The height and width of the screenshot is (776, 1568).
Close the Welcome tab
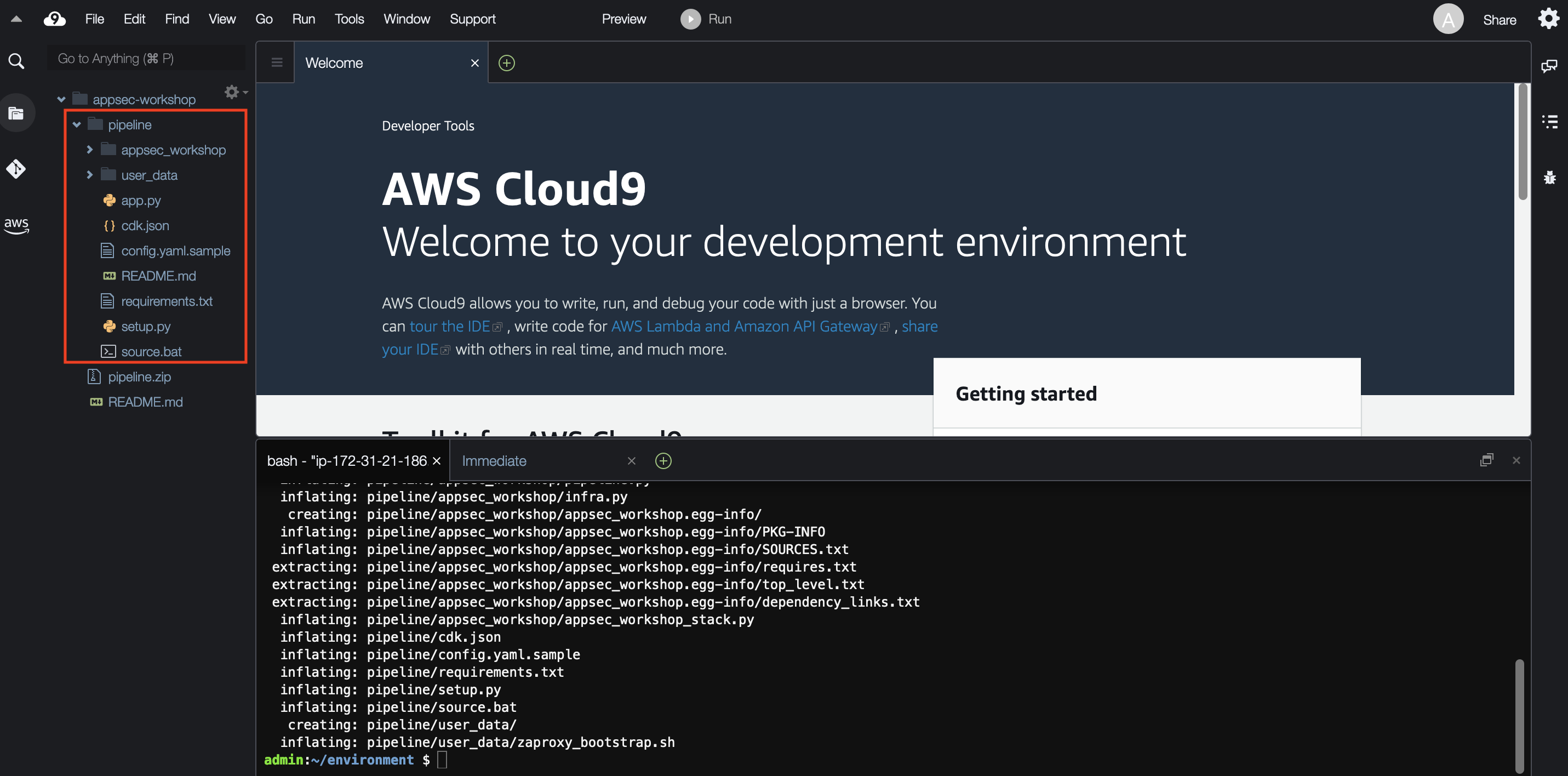tap(475, 62)
